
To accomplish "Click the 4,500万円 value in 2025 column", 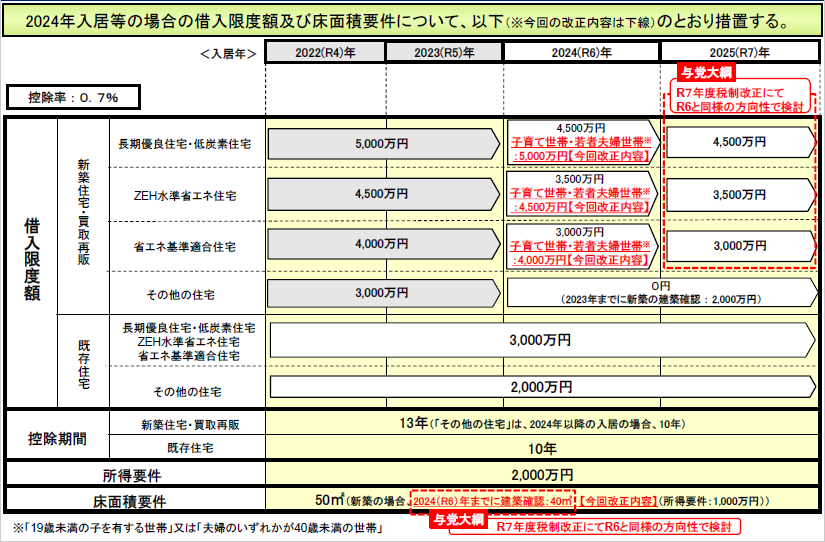I will click(x=739, y=142).
